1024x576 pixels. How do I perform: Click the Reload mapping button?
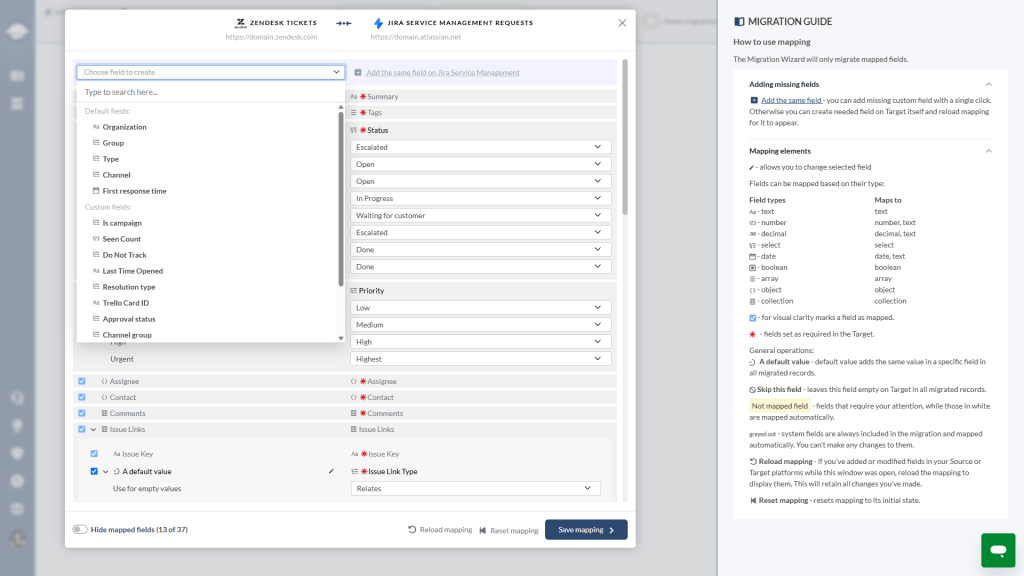point(440,530)
